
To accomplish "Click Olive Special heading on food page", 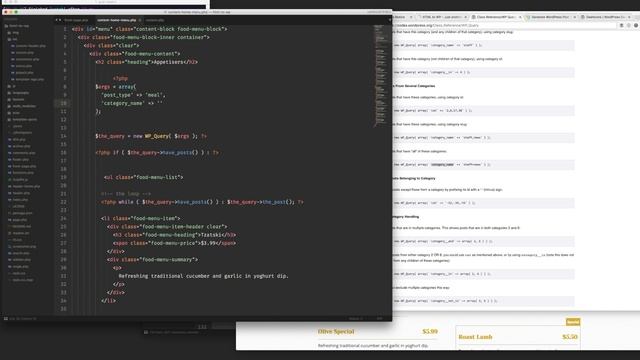I will click(x=336, y=331).
